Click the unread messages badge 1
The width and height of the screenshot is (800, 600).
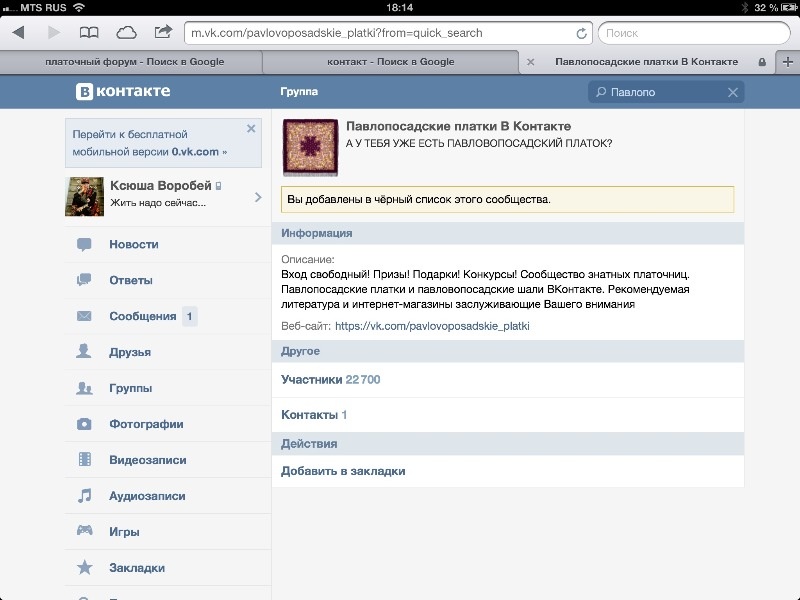[189, 316]
